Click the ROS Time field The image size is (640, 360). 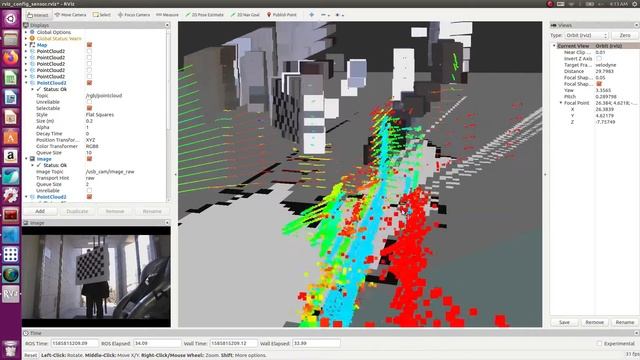pyautogui.click(x=74, y=344)
